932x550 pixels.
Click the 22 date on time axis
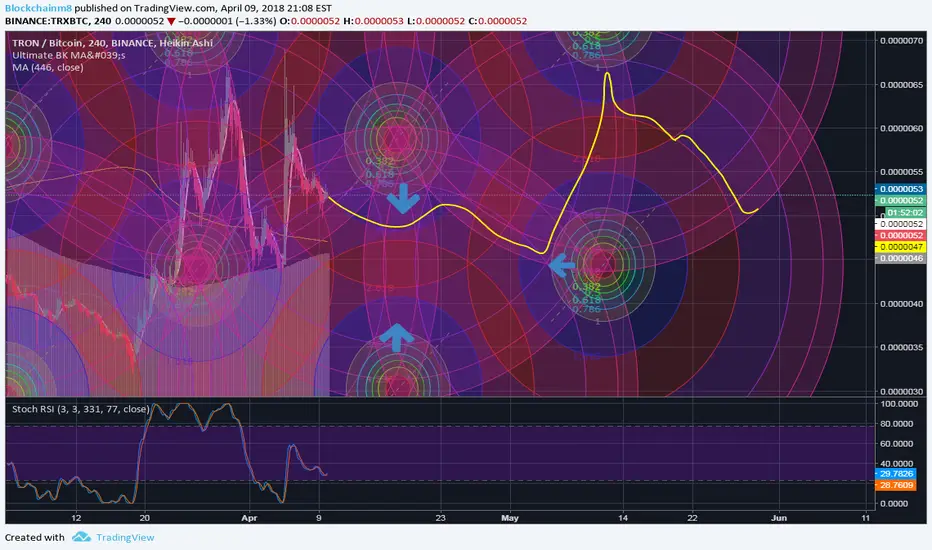(692, 518)
